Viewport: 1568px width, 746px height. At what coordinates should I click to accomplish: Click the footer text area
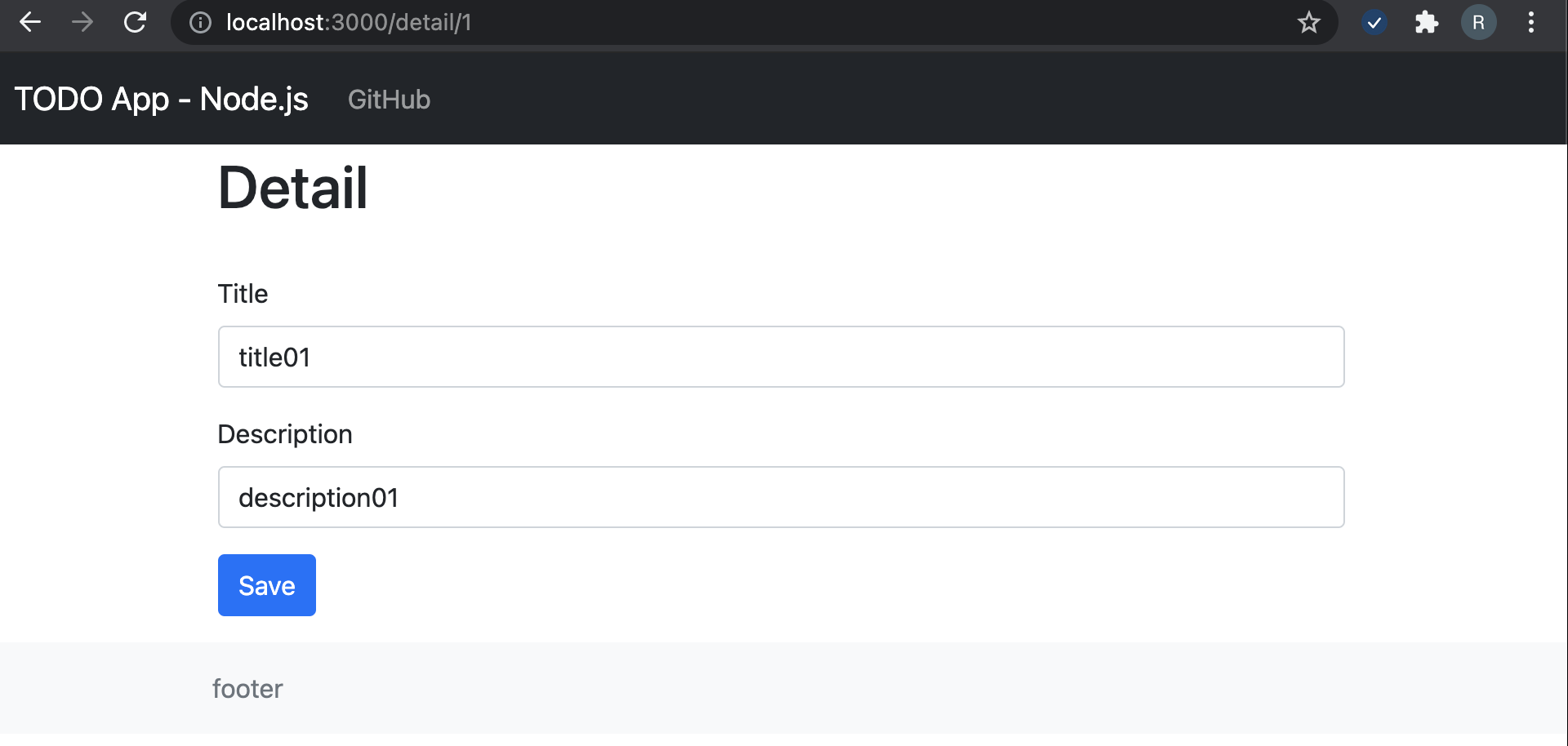(247, 688)
